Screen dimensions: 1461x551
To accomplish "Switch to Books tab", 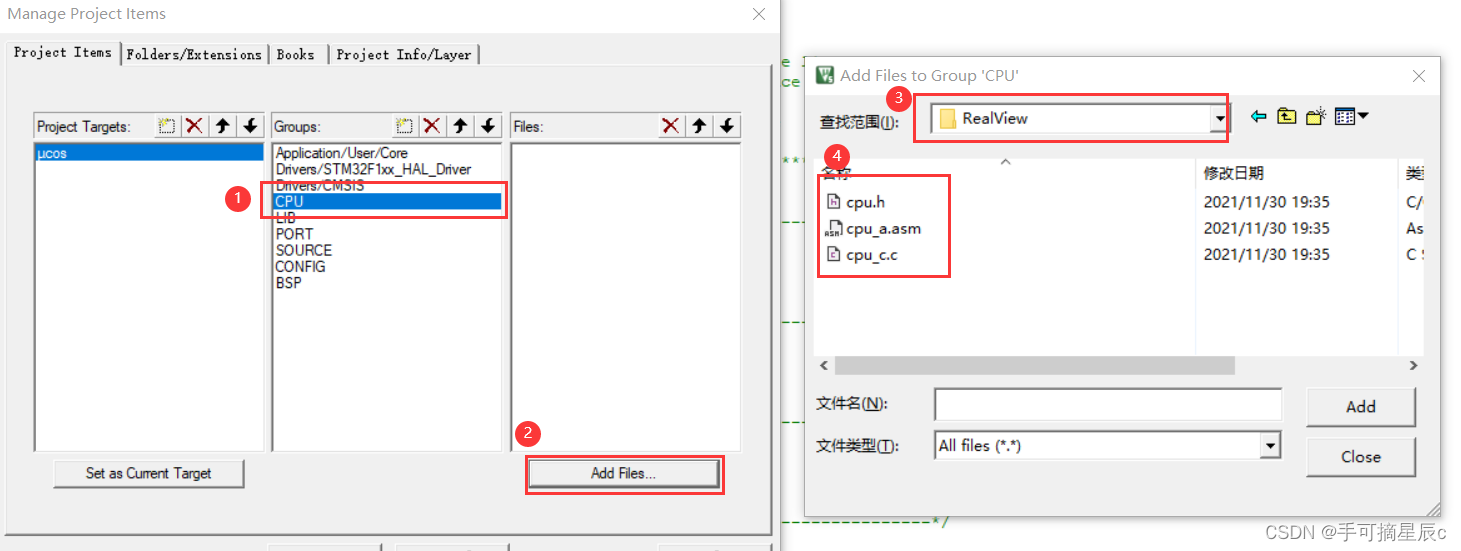I will click(296, 55).
